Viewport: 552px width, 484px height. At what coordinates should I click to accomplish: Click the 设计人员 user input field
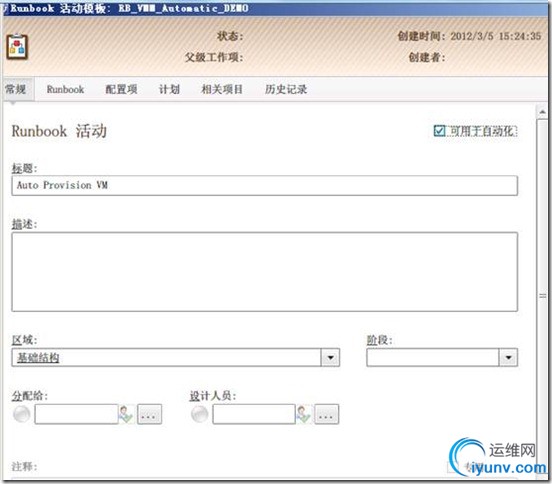(254, 414)
